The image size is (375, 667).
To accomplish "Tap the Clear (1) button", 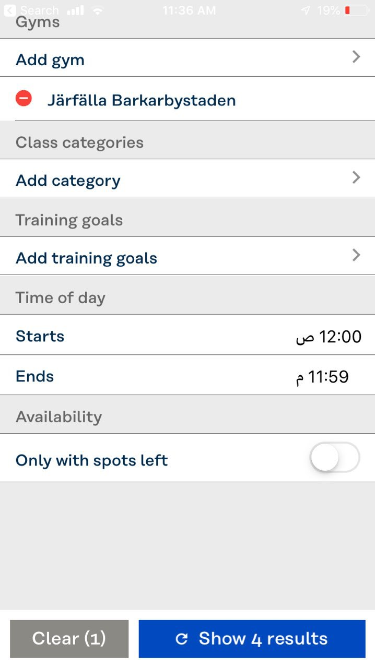I will click(x=69, y=638).
